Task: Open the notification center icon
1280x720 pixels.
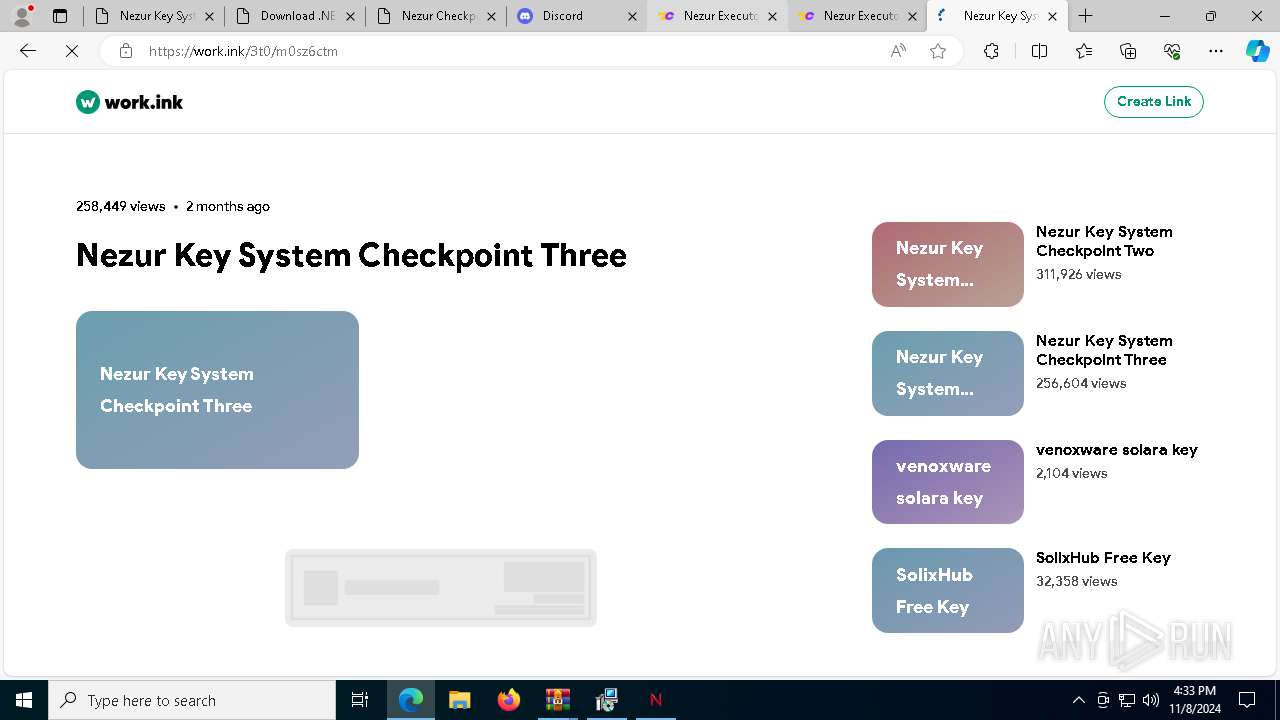Action: (1248, 700)
